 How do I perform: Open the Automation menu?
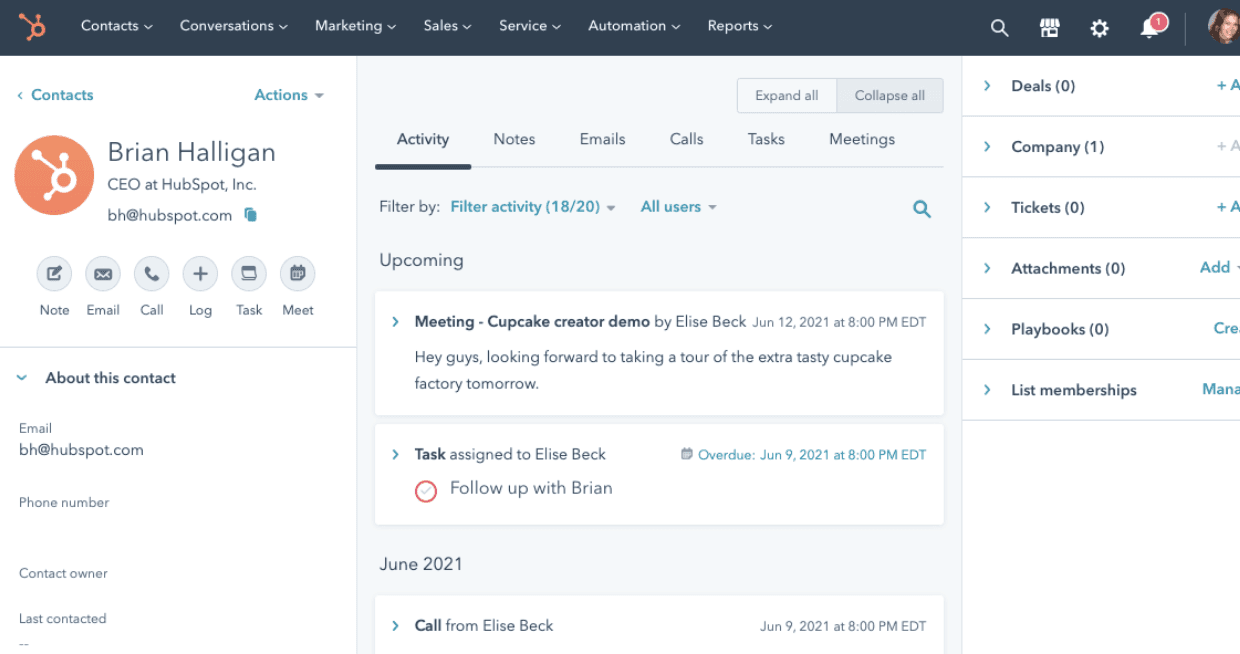635,26
